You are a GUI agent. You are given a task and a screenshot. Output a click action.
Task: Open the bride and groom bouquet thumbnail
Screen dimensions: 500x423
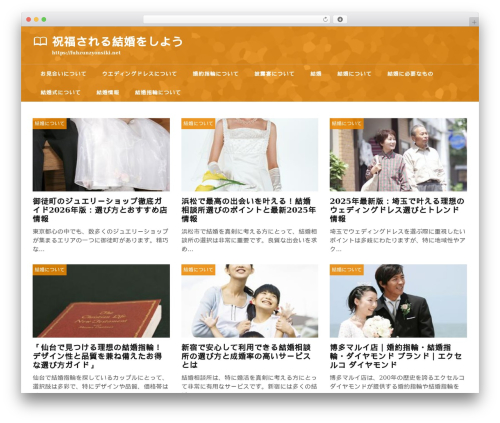398,301
